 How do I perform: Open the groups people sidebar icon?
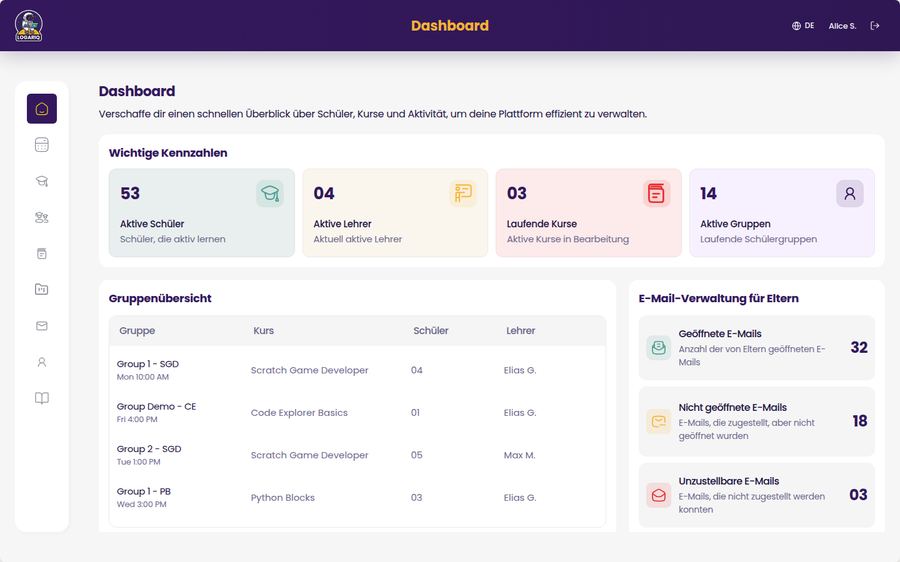coord(42,217)
